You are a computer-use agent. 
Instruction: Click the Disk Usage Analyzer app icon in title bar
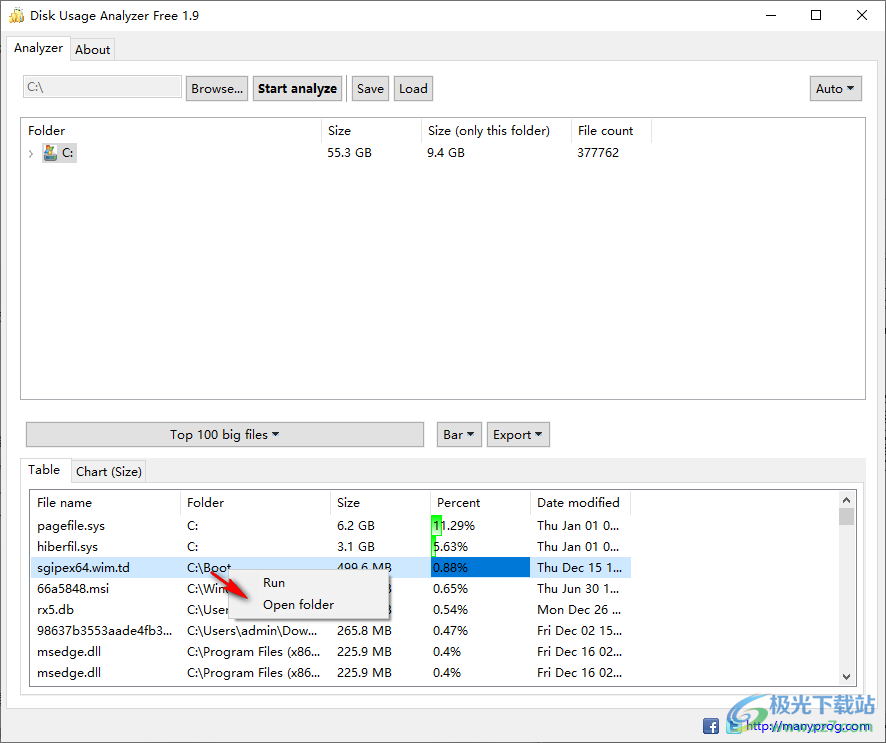click(16, 15)
